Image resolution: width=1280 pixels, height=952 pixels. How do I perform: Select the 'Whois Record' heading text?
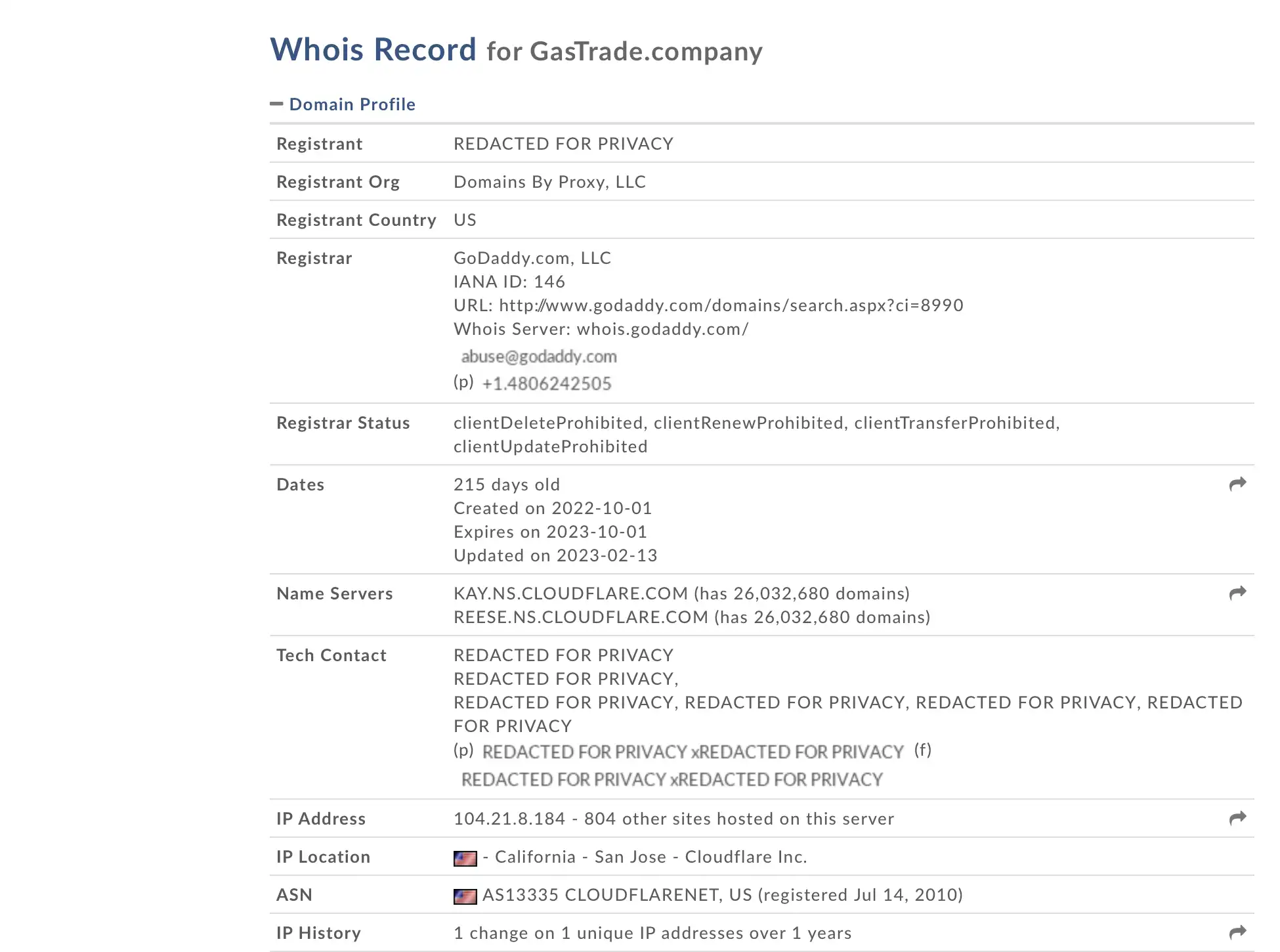373,49
